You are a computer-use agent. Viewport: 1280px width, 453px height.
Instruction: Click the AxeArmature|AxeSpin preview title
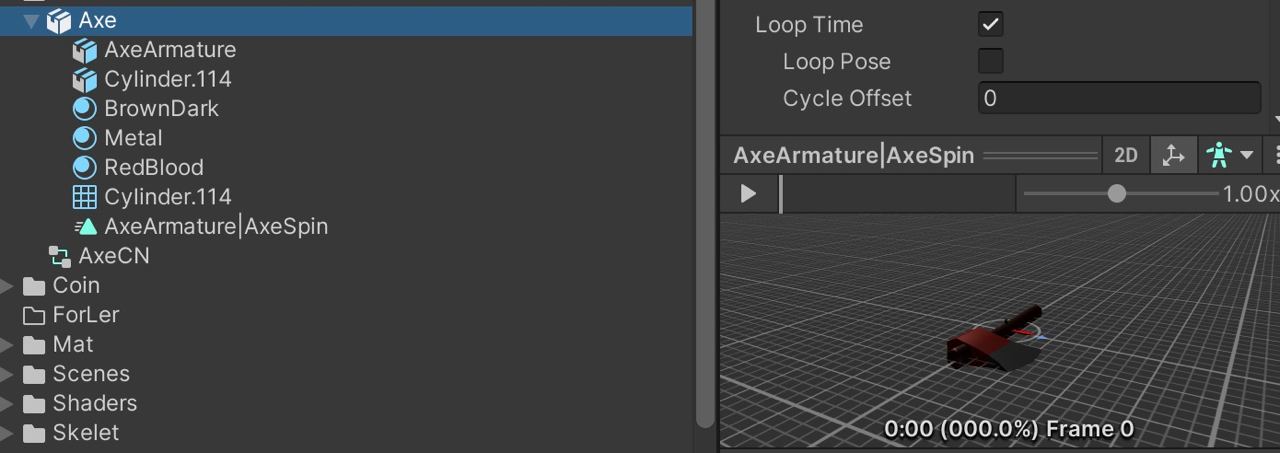[854, 155]
